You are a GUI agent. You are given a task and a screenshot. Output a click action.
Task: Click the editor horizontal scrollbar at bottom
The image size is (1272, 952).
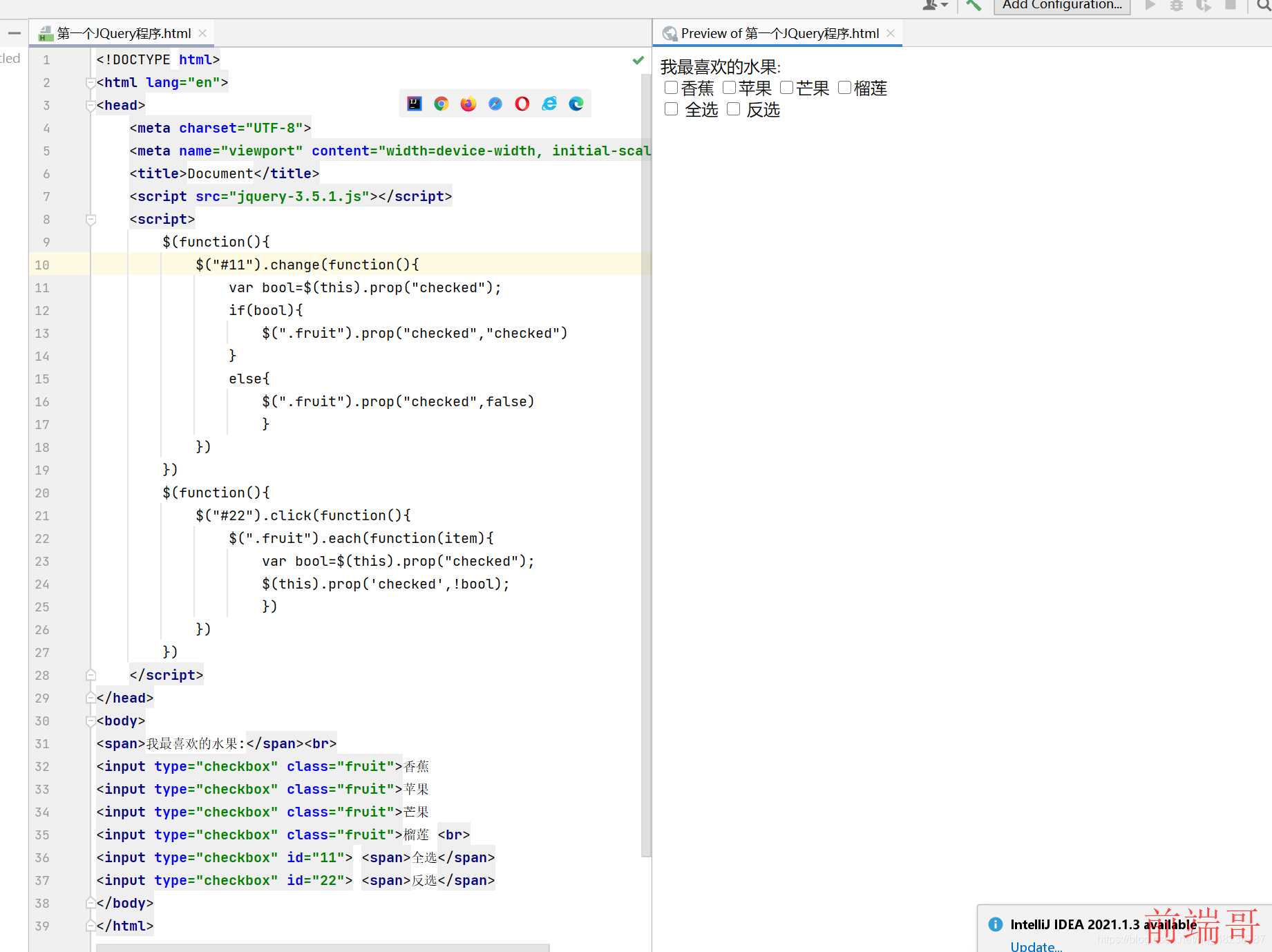tap(323, 948)
